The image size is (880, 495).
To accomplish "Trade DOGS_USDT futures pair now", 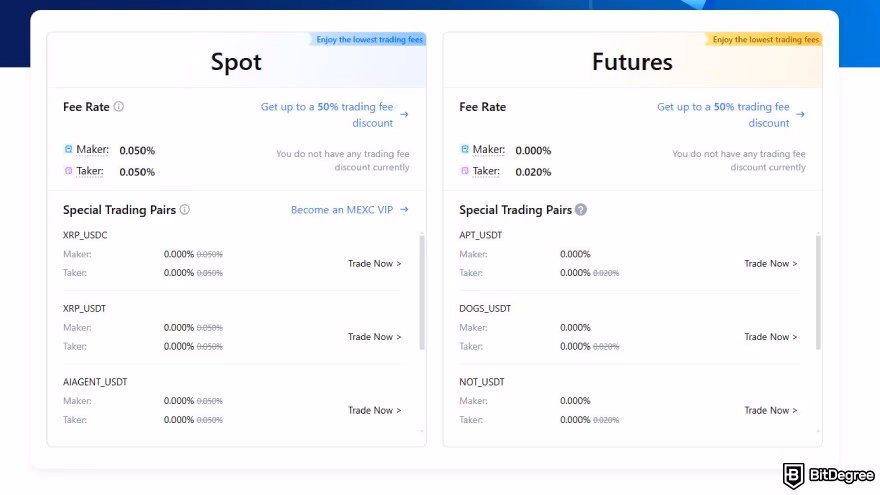I will (770, 337).
